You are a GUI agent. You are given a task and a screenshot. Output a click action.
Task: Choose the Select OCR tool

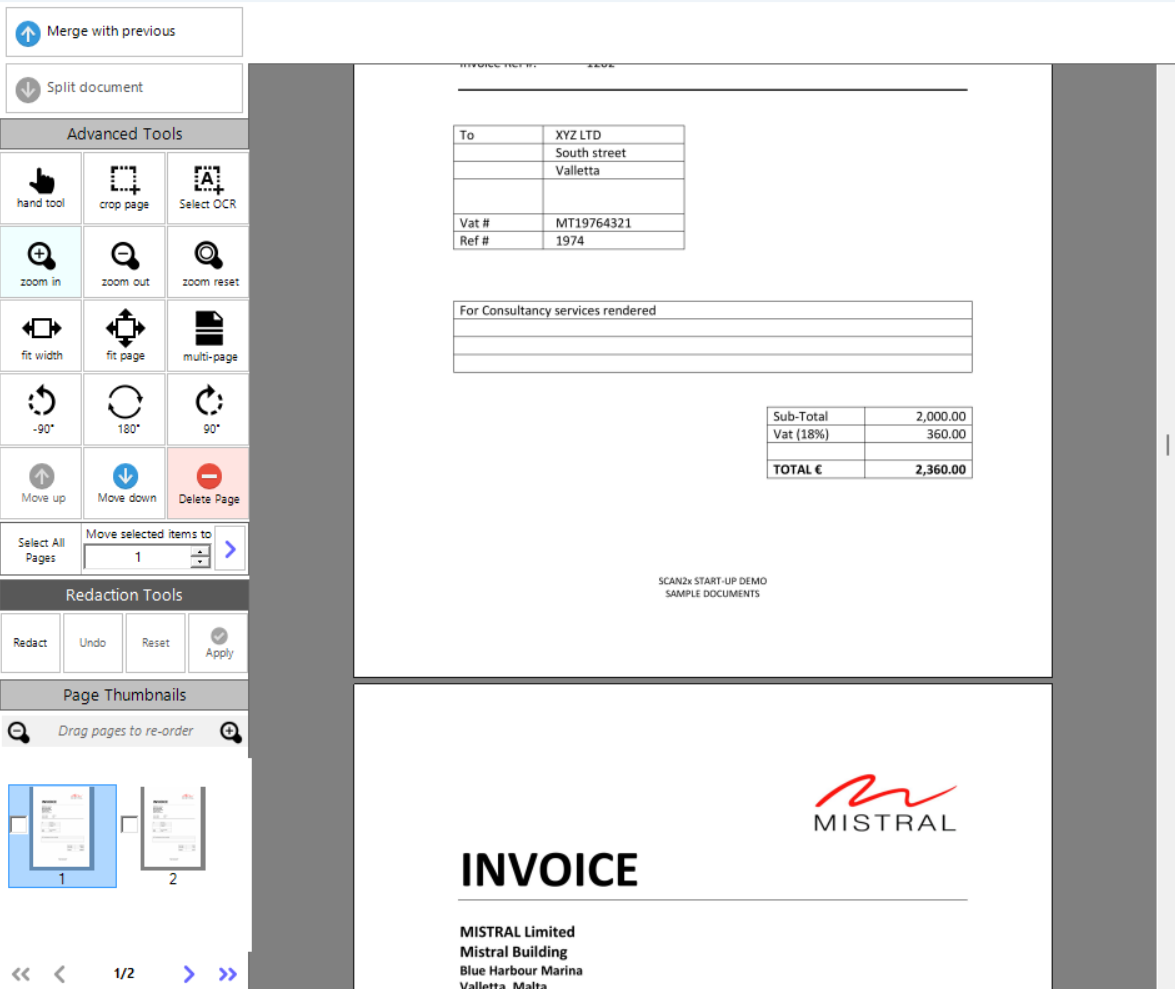tap(208, 188)
